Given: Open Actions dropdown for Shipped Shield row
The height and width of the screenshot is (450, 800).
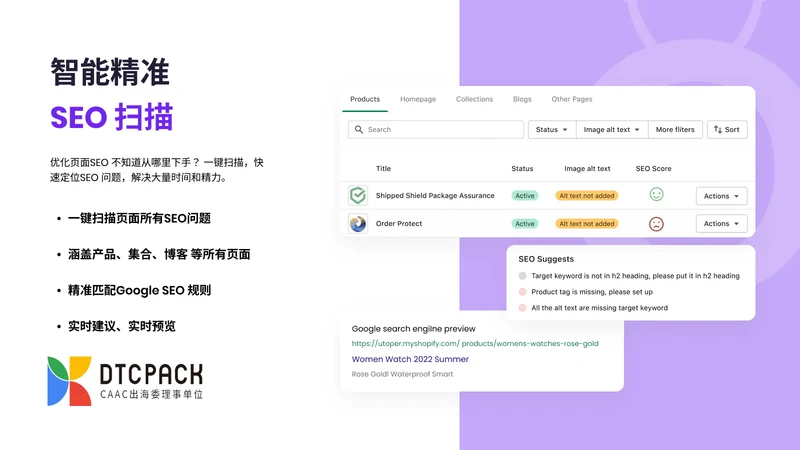Looking at the screenshot, I should tap(721, 196).
